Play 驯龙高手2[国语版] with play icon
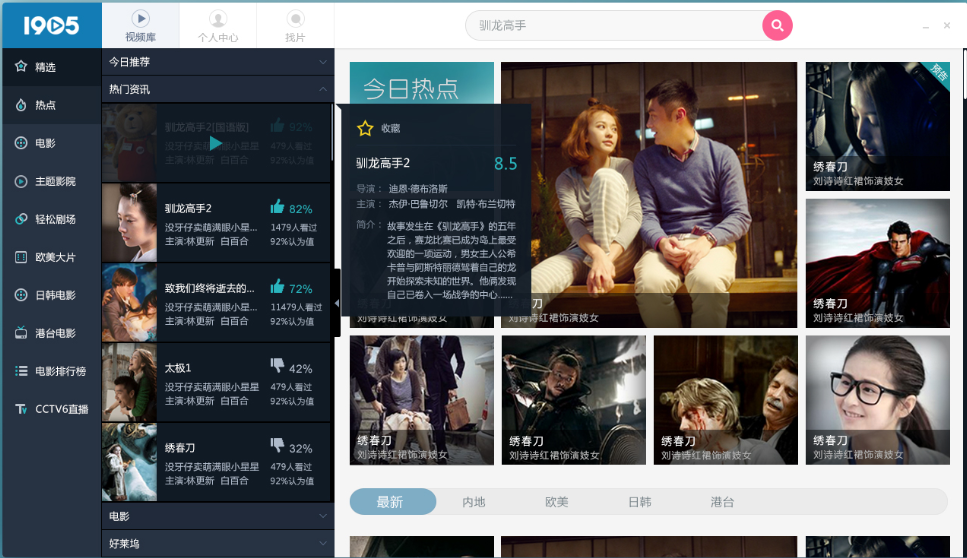The width and height of the screenshot is (967, 558). click(x=215, y=143)
